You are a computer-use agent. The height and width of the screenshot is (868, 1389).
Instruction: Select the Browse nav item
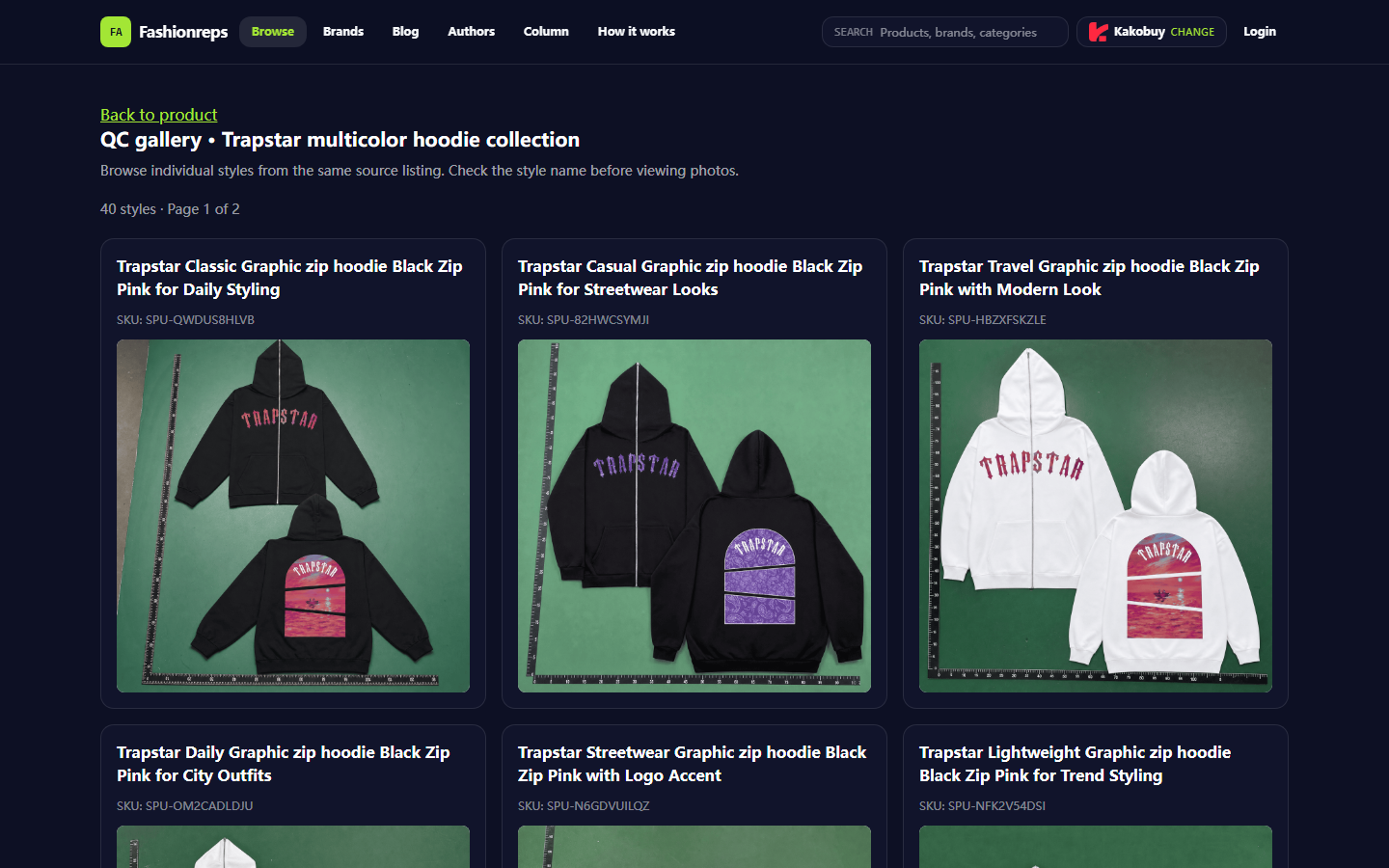[273, 32]
